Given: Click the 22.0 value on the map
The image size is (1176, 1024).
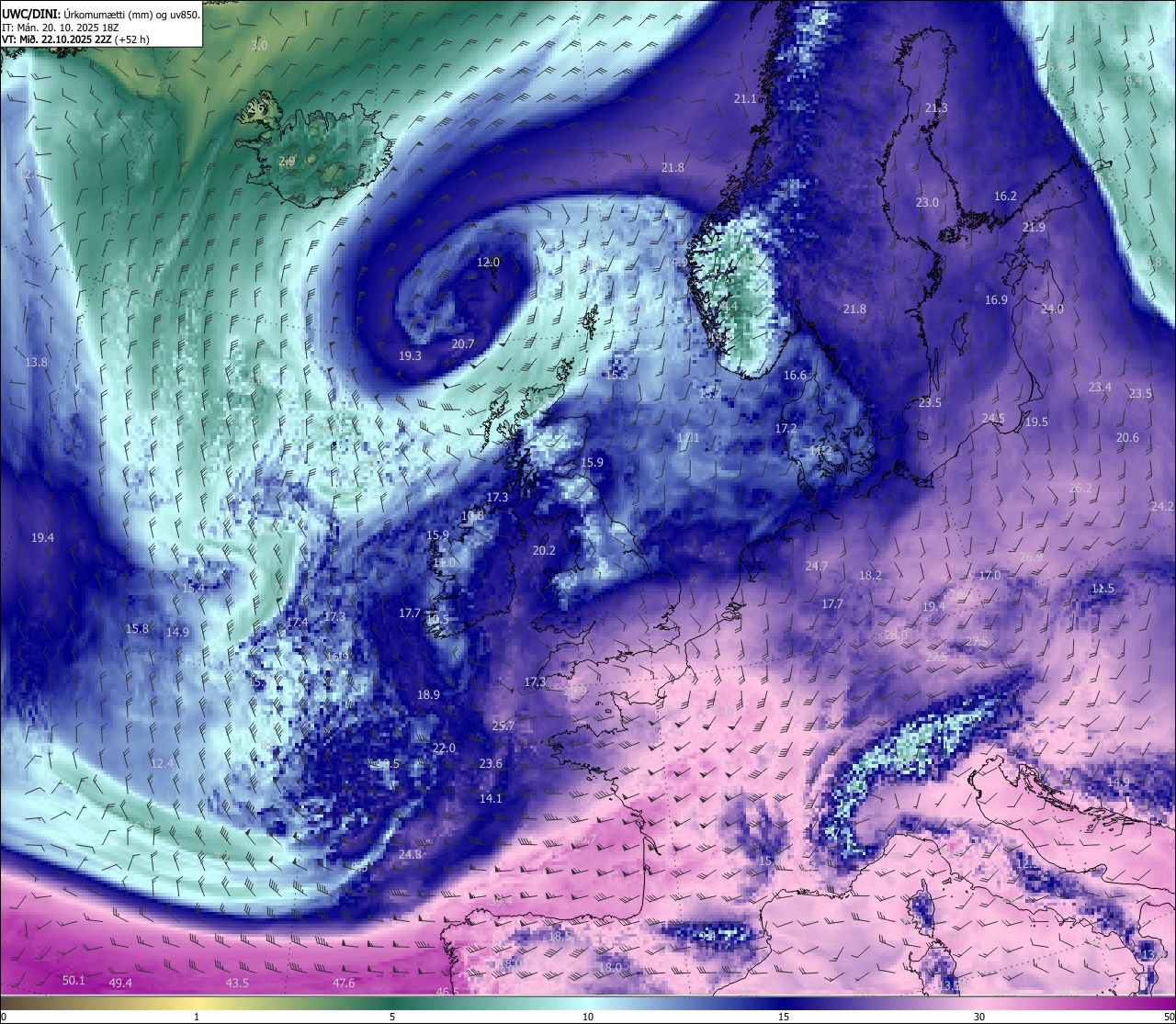Looking at the screenshot, I should click(x=444, y=748).
